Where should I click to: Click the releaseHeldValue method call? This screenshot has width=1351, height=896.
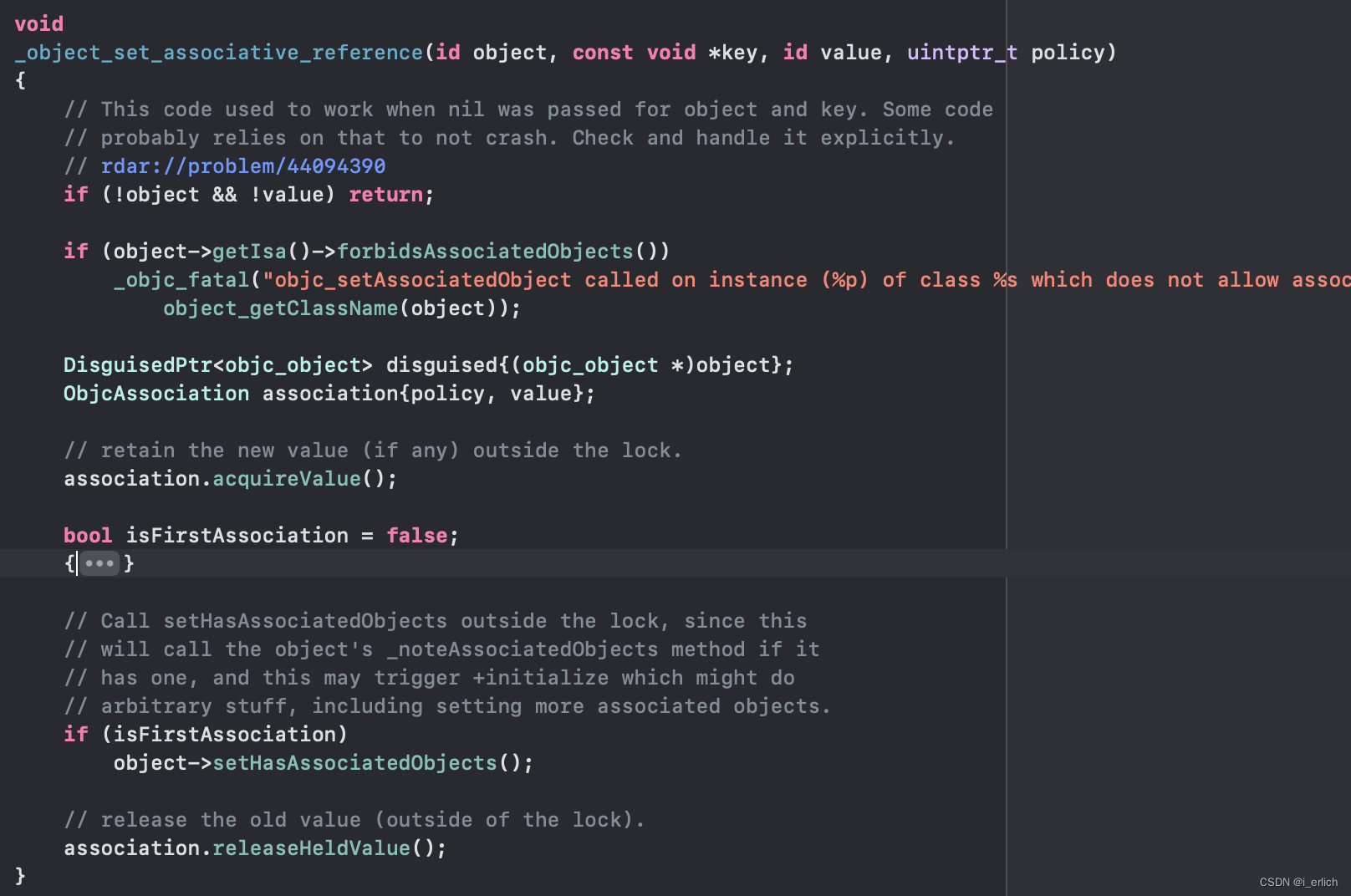click(x=312, y=848)
